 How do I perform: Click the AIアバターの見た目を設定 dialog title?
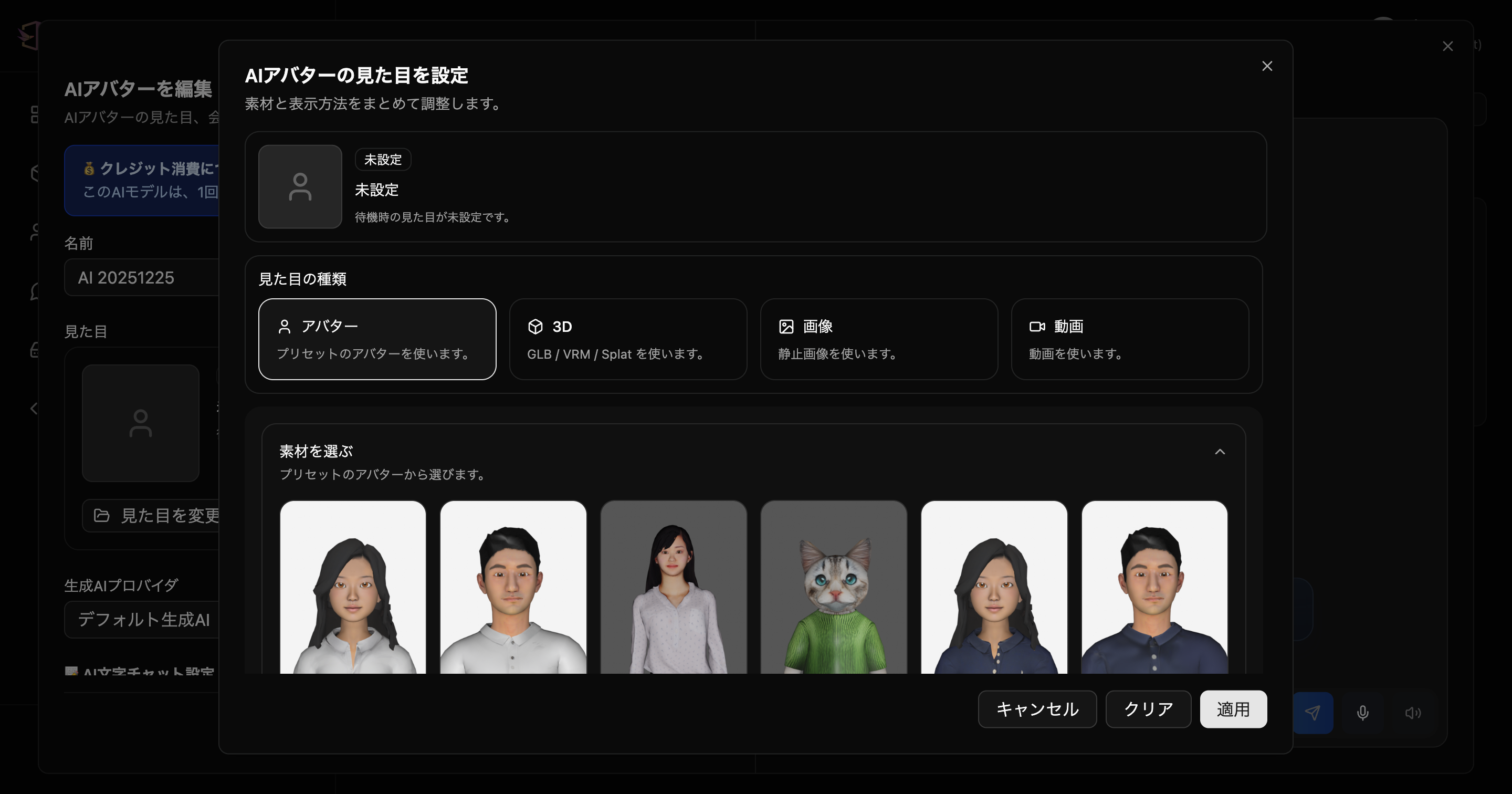(x=356, y=75)
